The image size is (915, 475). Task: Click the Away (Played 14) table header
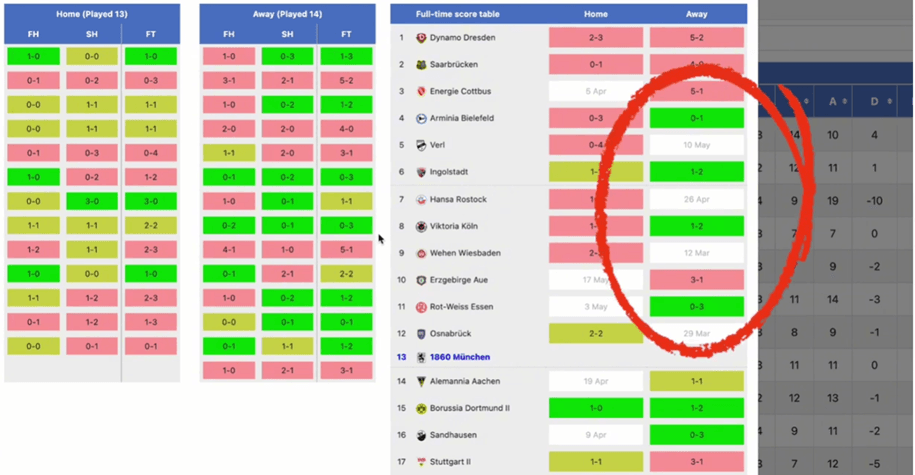point(287,14)
